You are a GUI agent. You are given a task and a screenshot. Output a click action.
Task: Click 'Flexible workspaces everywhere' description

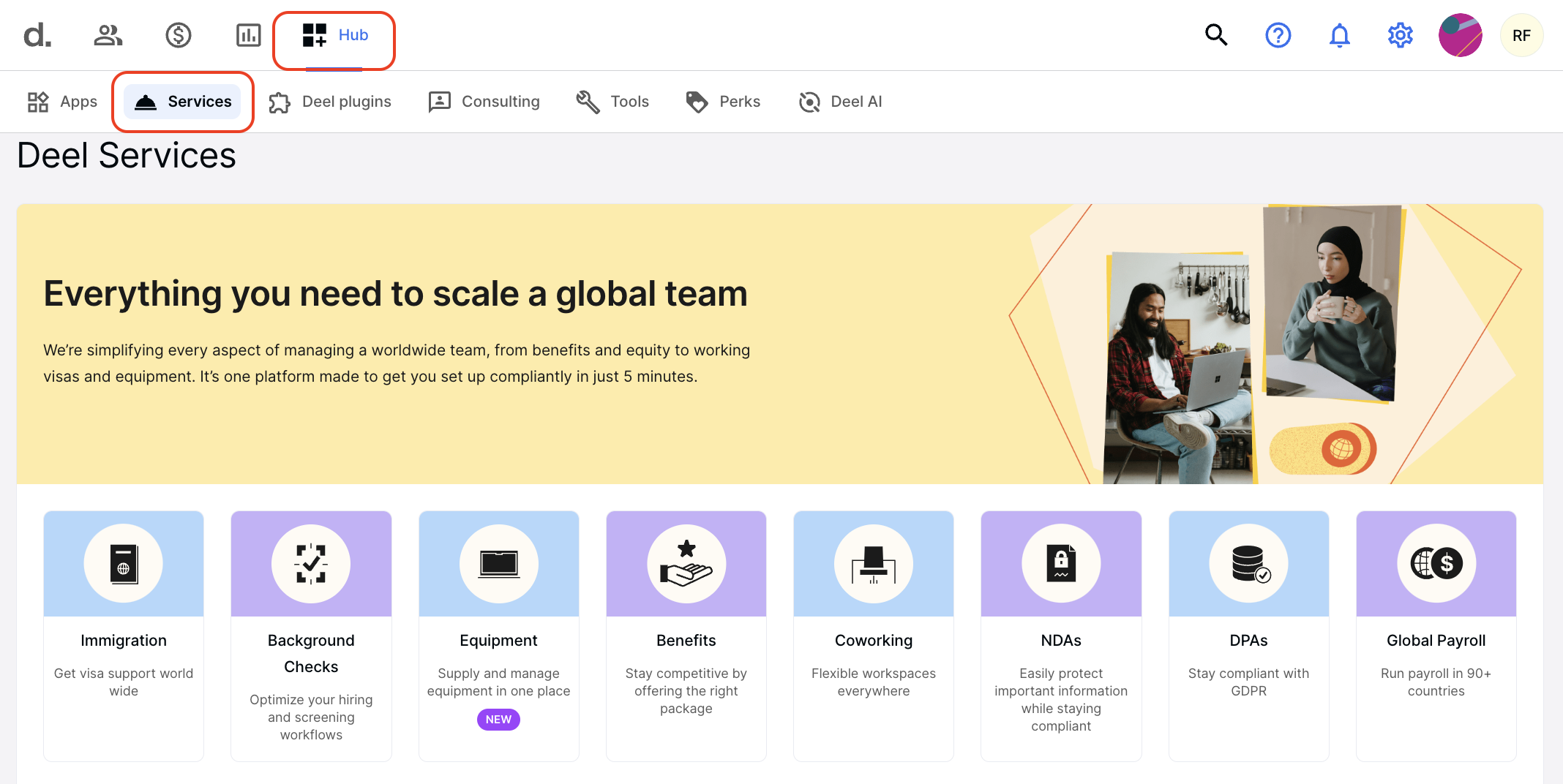874,682
